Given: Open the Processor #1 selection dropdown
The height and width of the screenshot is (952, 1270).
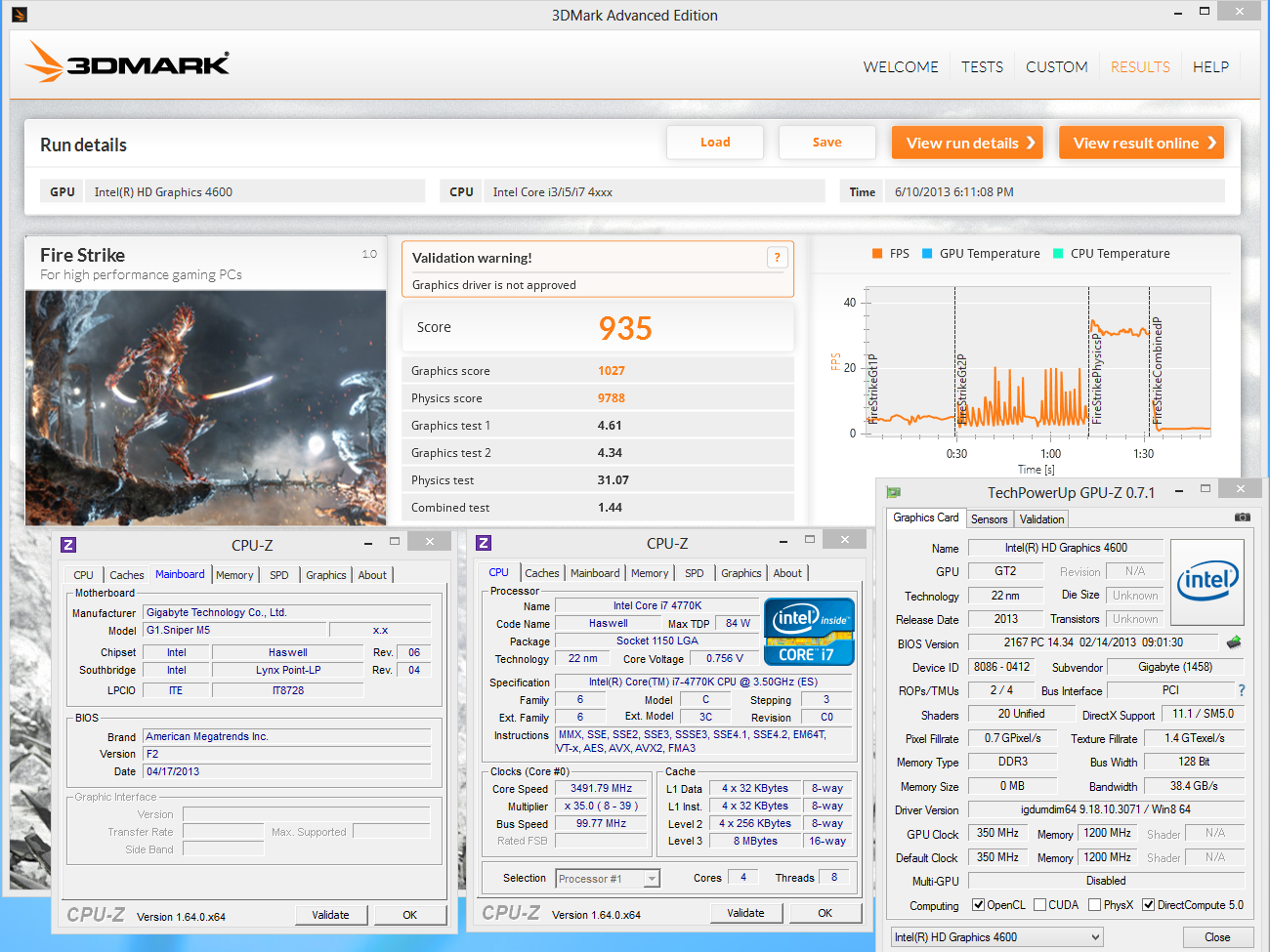Looking at the screenshot, I should pyautogui.click(x=608, y=879).
